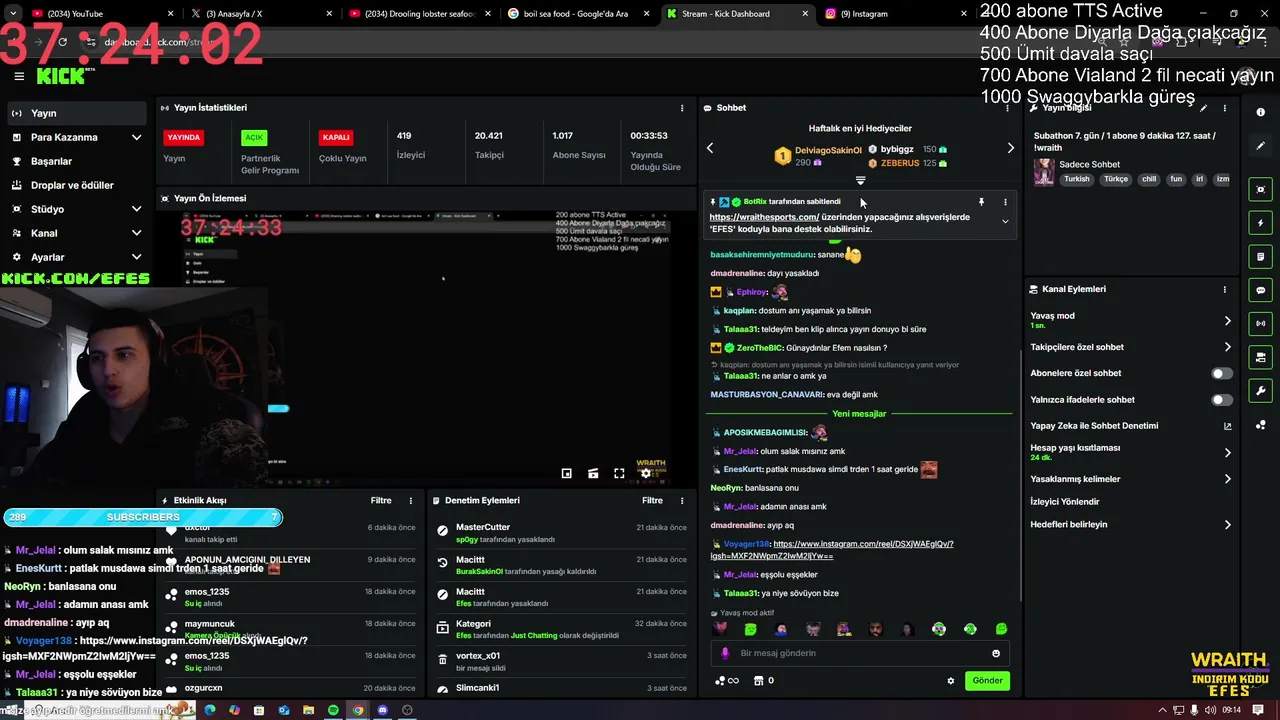Show next weekly top gifters page
1280x720 pixels.
pos(1010,148)
